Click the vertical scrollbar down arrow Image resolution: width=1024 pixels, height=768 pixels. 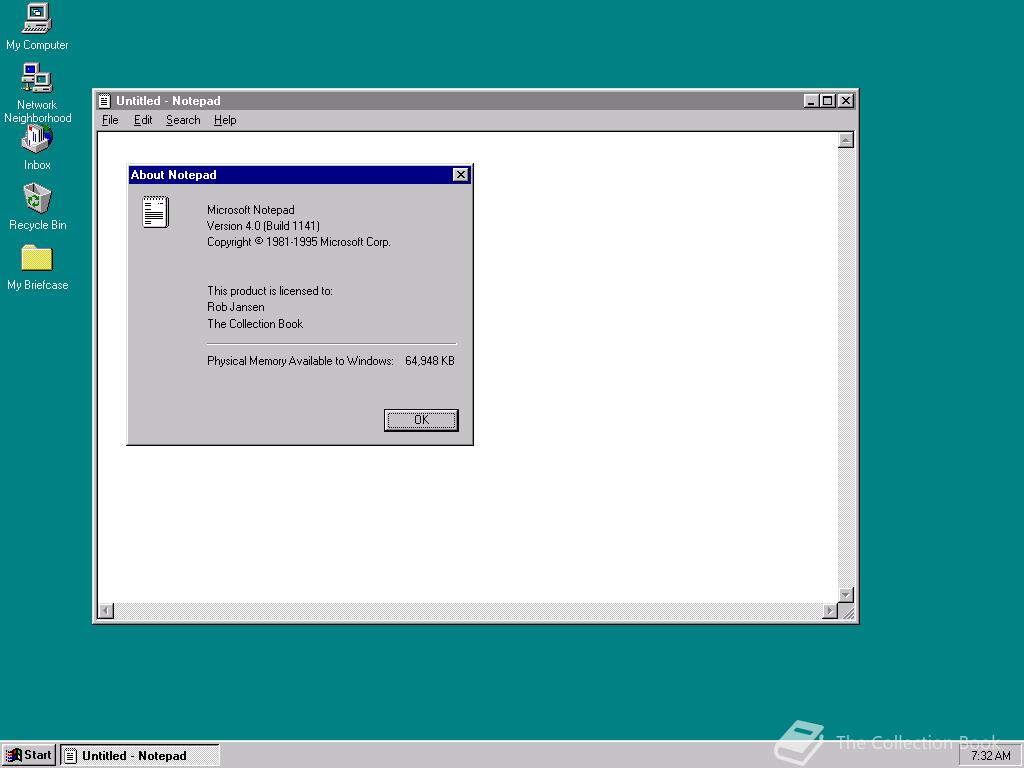tap(846, 595)
